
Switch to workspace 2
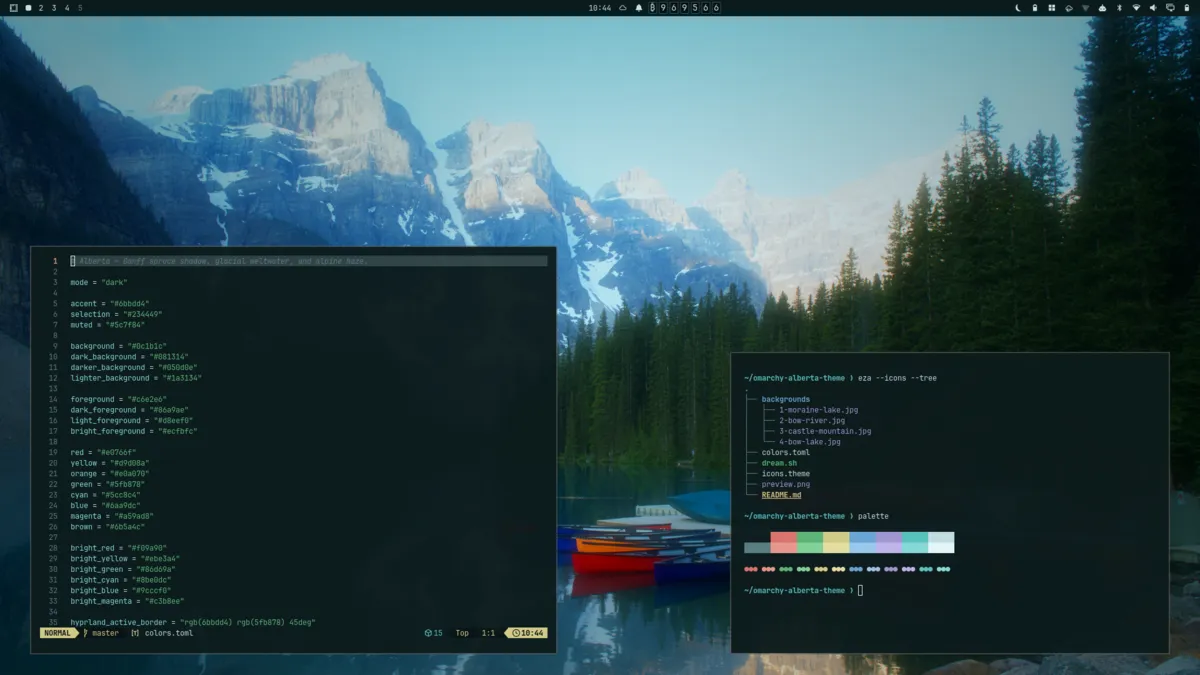(41, 8)
